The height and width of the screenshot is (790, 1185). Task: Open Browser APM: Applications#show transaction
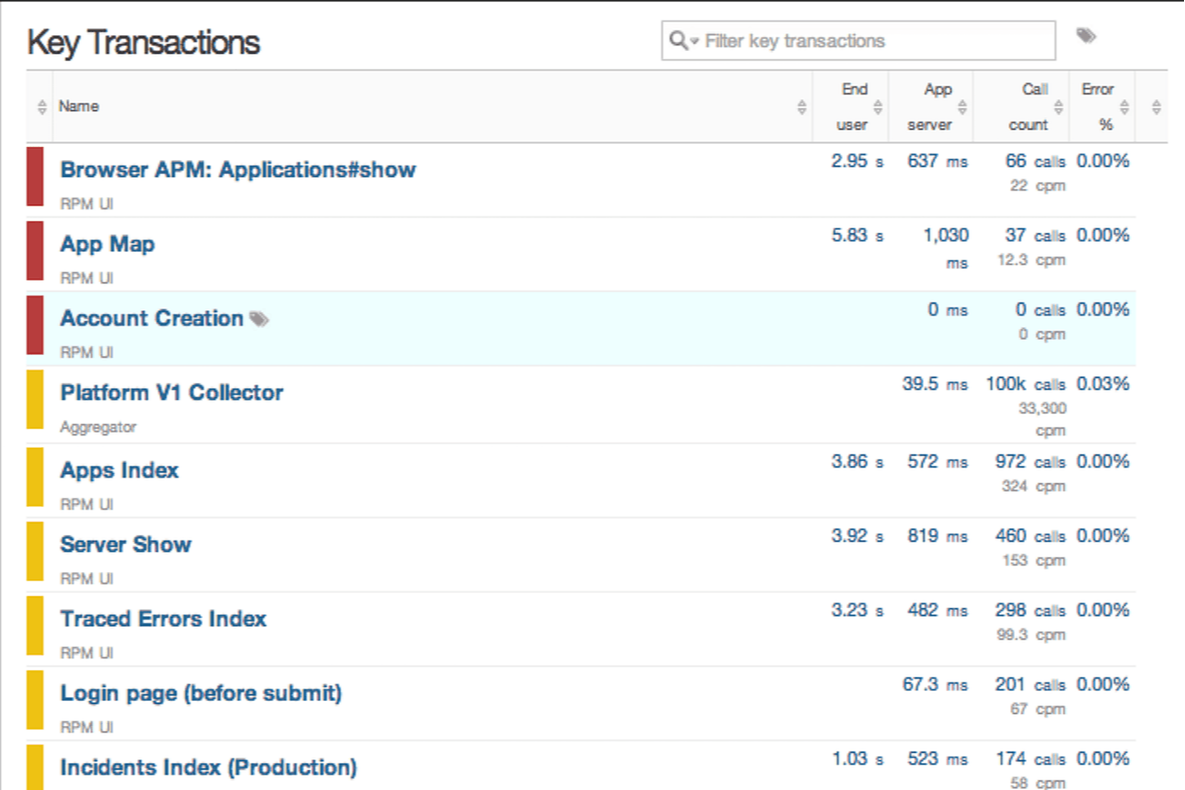point(238,170)
